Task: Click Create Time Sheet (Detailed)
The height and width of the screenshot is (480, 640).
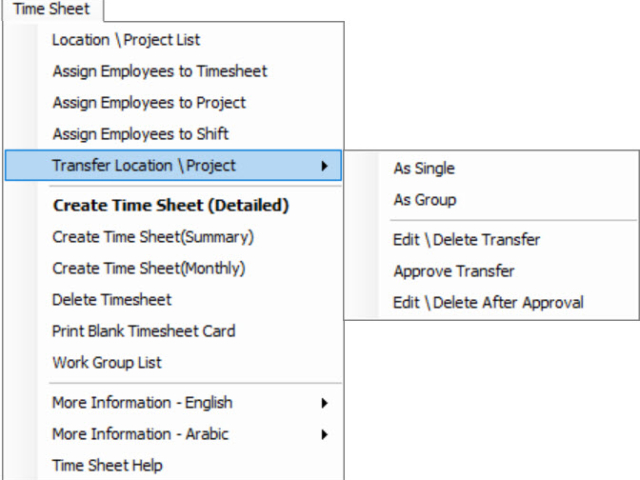Action: [x=173, y=205]
